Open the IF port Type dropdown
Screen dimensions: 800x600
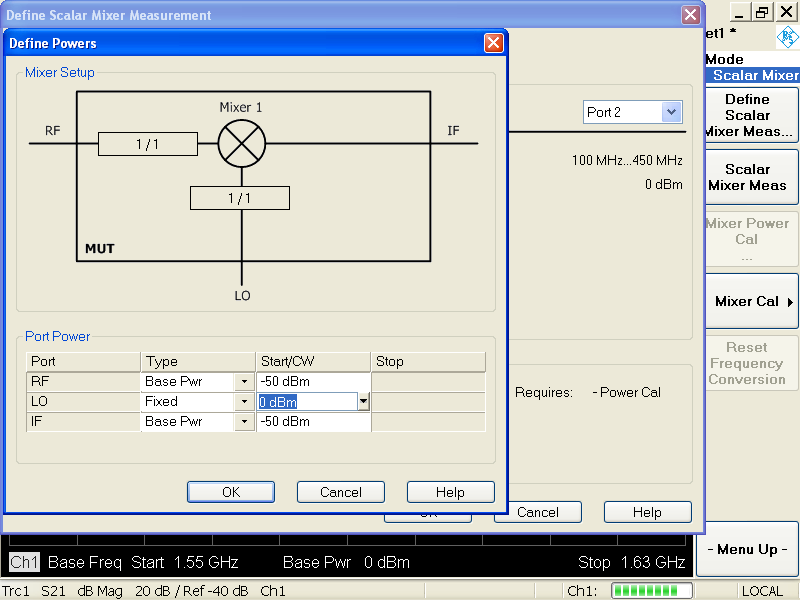[244, 422]
